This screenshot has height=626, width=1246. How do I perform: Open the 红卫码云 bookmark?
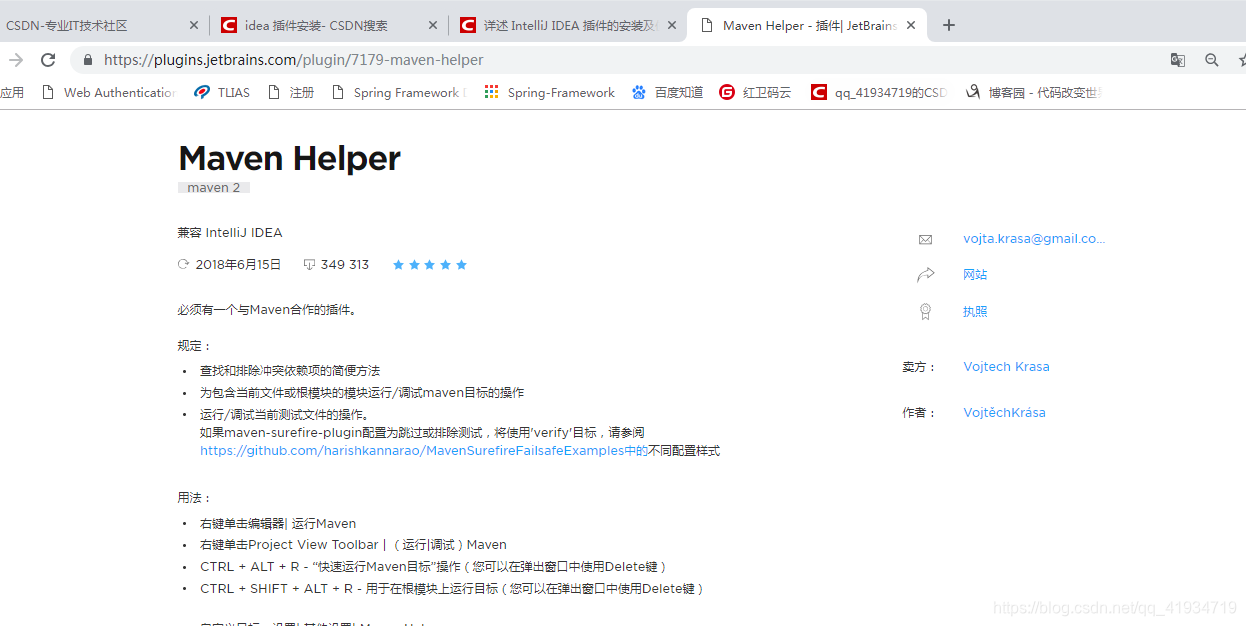coord(755,92)
